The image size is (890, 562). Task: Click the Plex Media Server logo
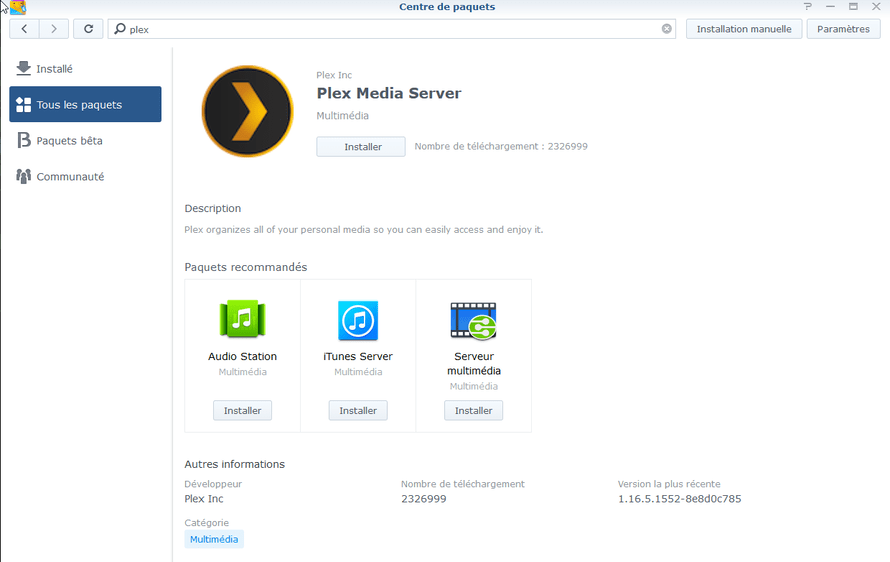tap(247, 111)
